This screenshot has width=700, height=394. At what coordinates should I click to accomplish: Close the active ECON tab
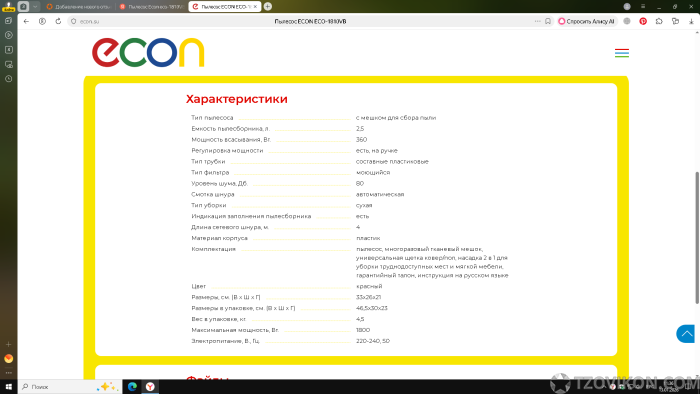tap(255, 7)
